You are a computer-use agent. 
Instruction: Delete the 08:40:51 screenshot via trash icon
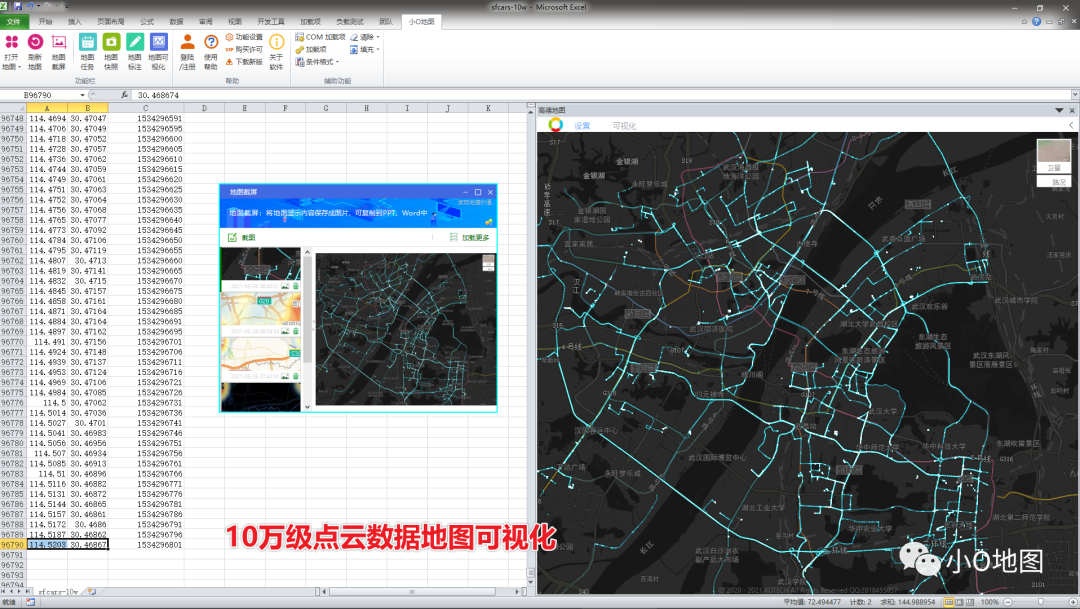tap(295, 286)
